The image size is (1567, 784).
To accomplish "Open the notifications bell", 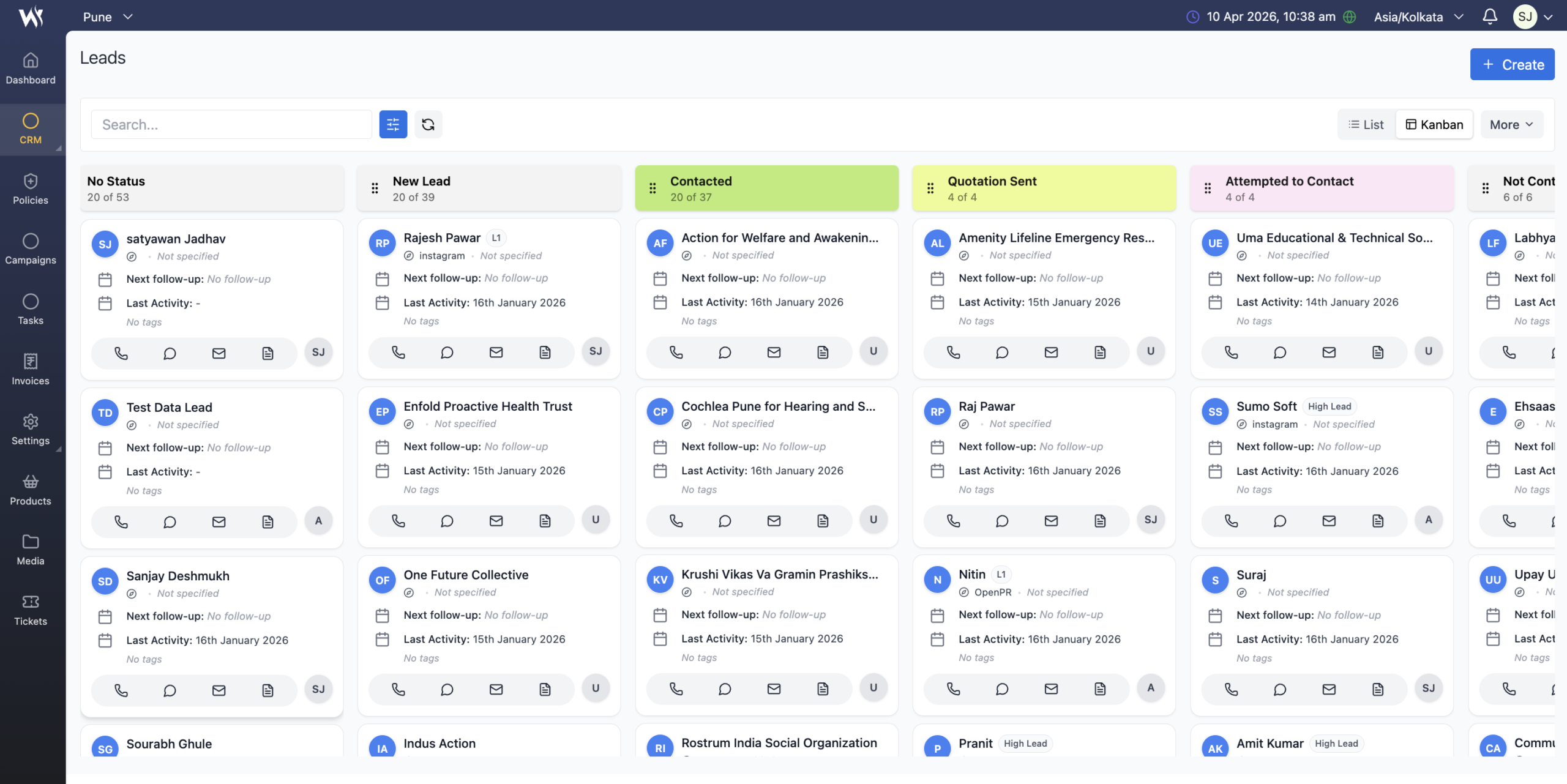I will 1490,17.
